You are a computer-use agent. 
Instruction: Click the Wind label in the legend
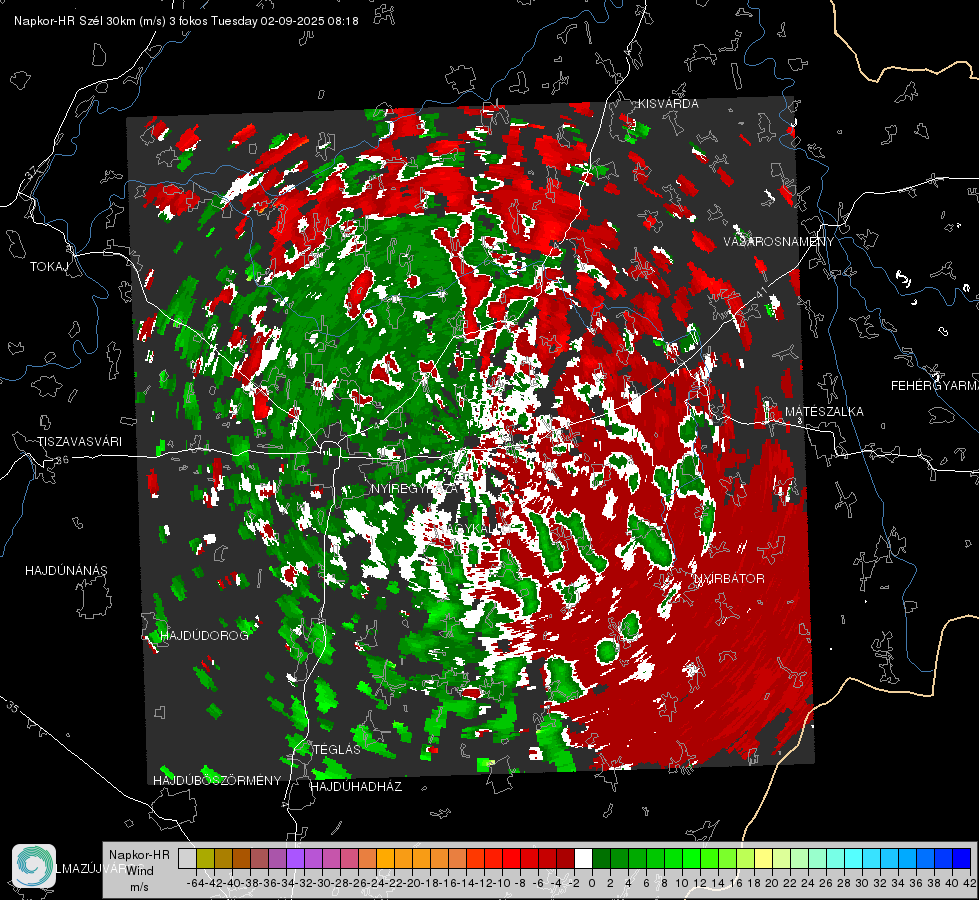tap(140, 871)
